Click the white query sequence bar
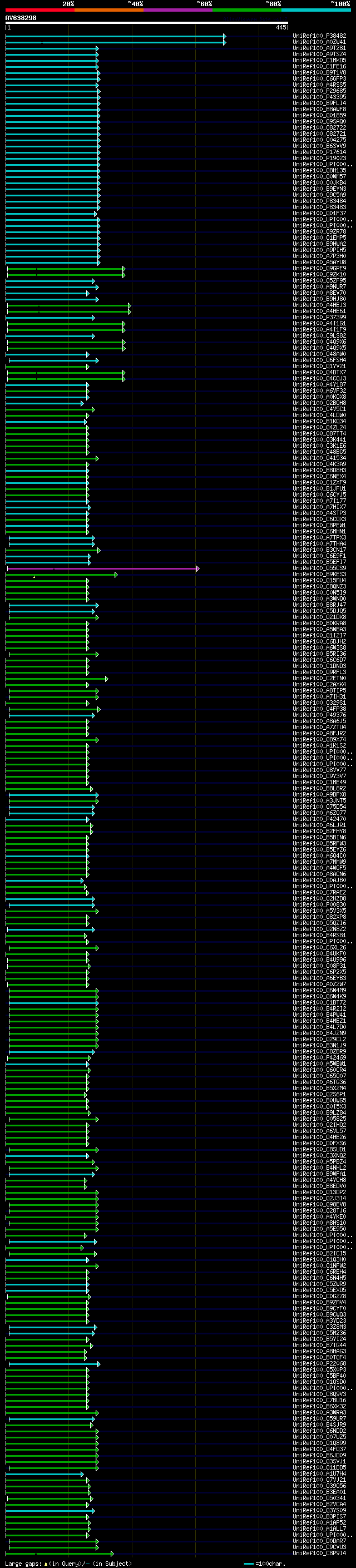The height and width of the screenshot is (1568, 356). coord(147,22)
